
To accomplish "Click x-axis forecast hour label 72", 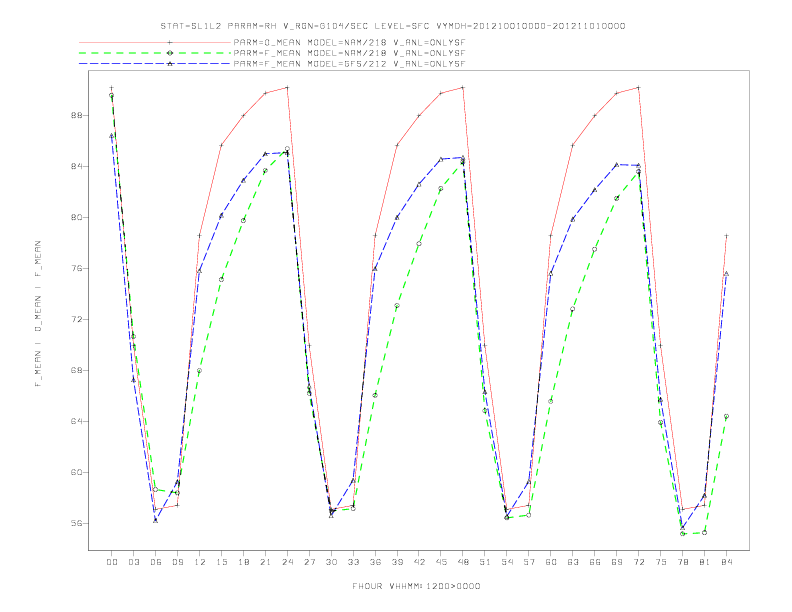I will [639, 562].
